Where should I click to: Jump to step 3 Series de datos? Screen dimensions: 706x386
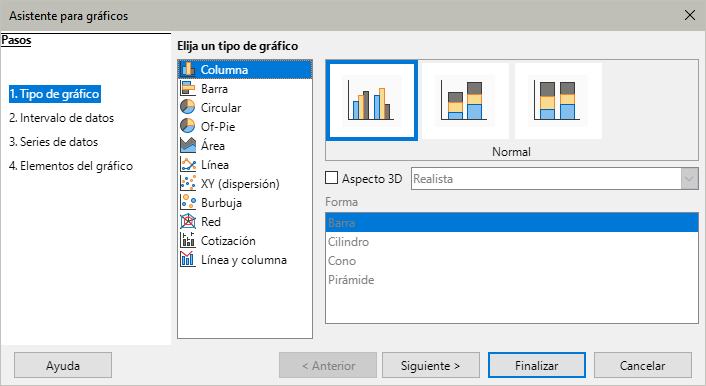pos(54,142)
